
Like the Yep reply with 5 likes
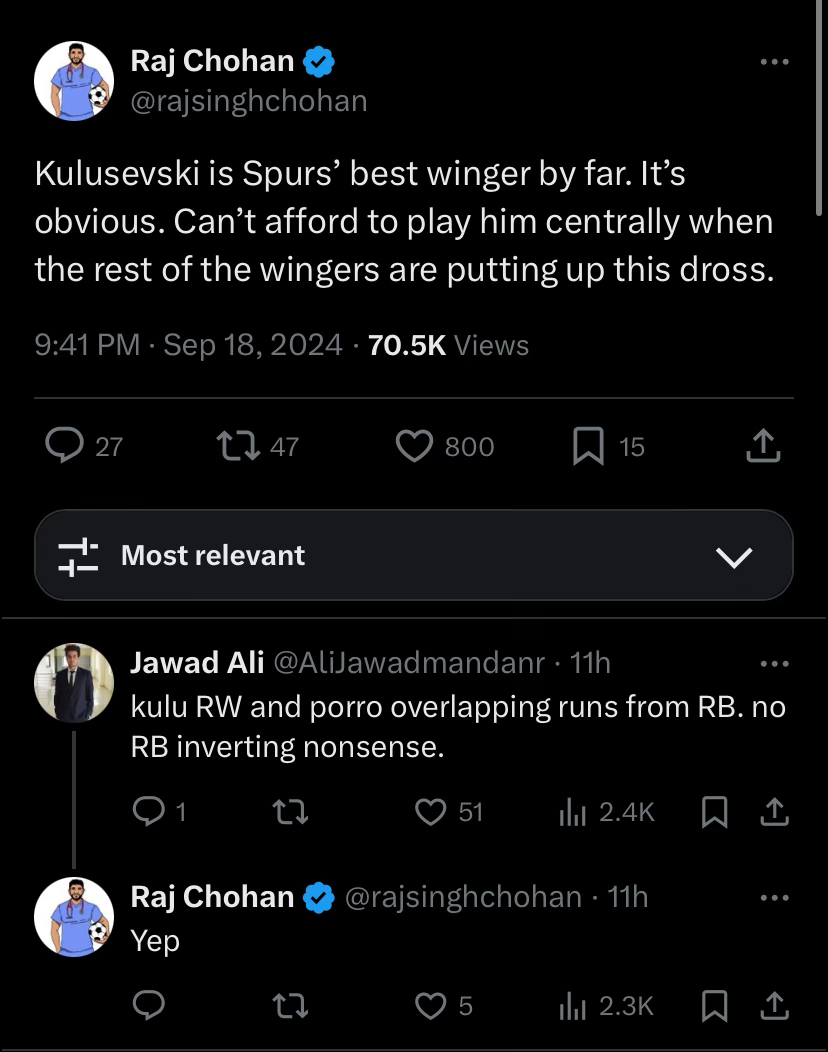click(x=431, y=1006)
